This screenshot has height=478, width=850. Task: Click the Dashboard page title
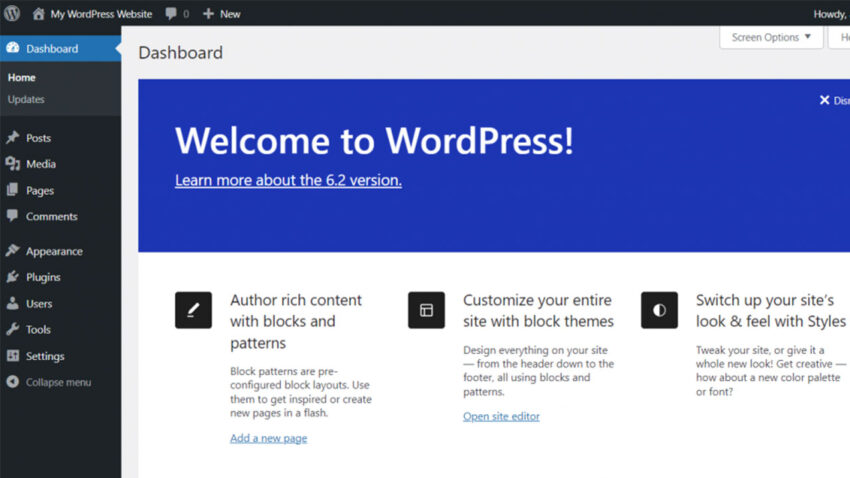point(181,53)
